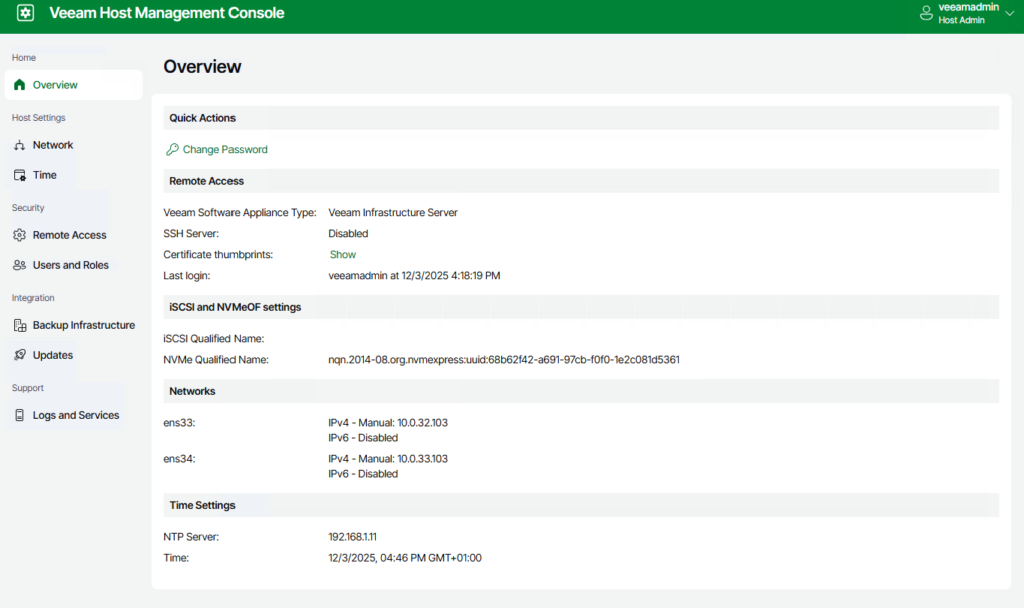1024x608 pixels.
Task: Click the Updates rocket icon
Action: [20, 355]
